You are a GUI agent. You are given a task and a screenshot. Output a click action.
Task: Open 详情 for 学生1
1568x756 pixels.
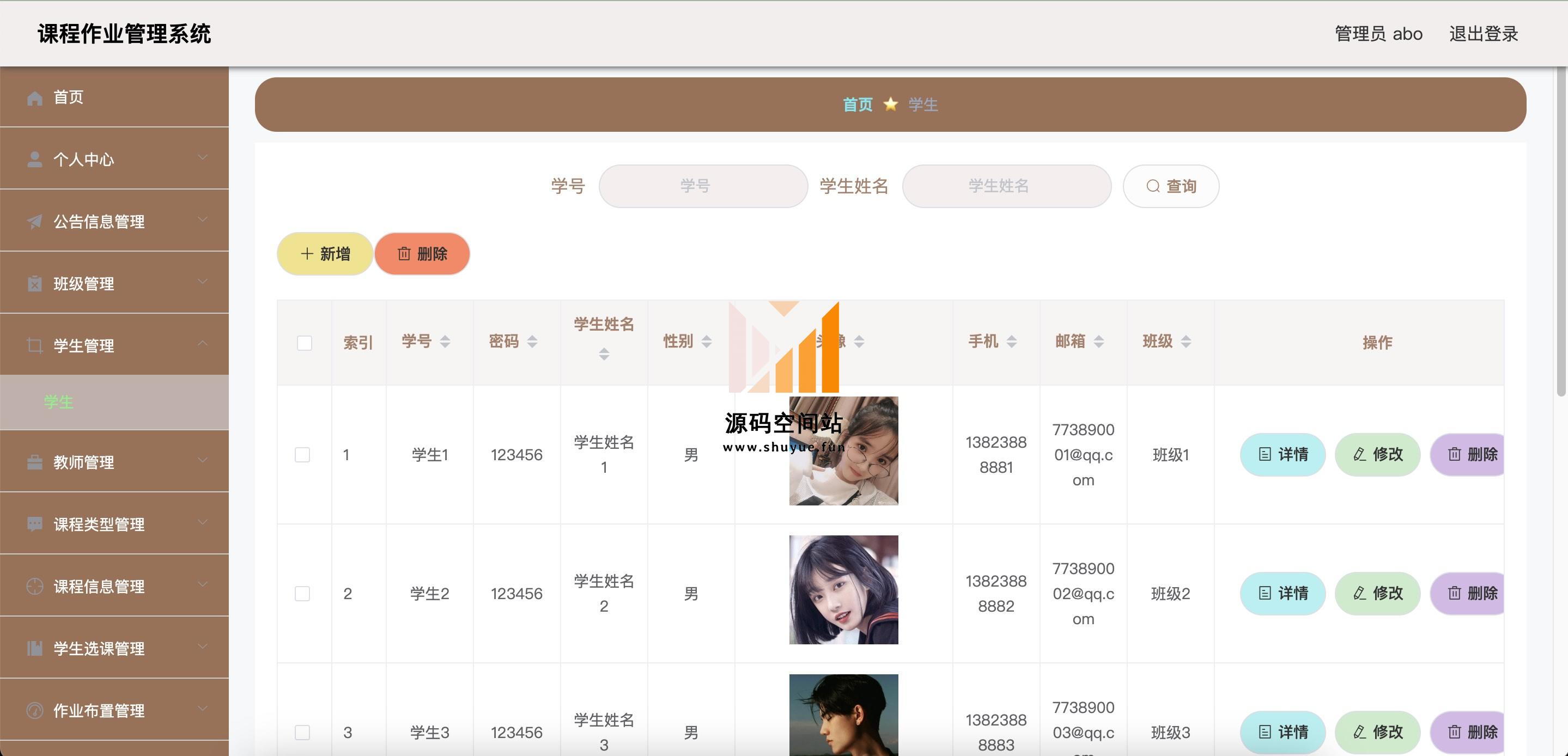(x=1283, y=455)
